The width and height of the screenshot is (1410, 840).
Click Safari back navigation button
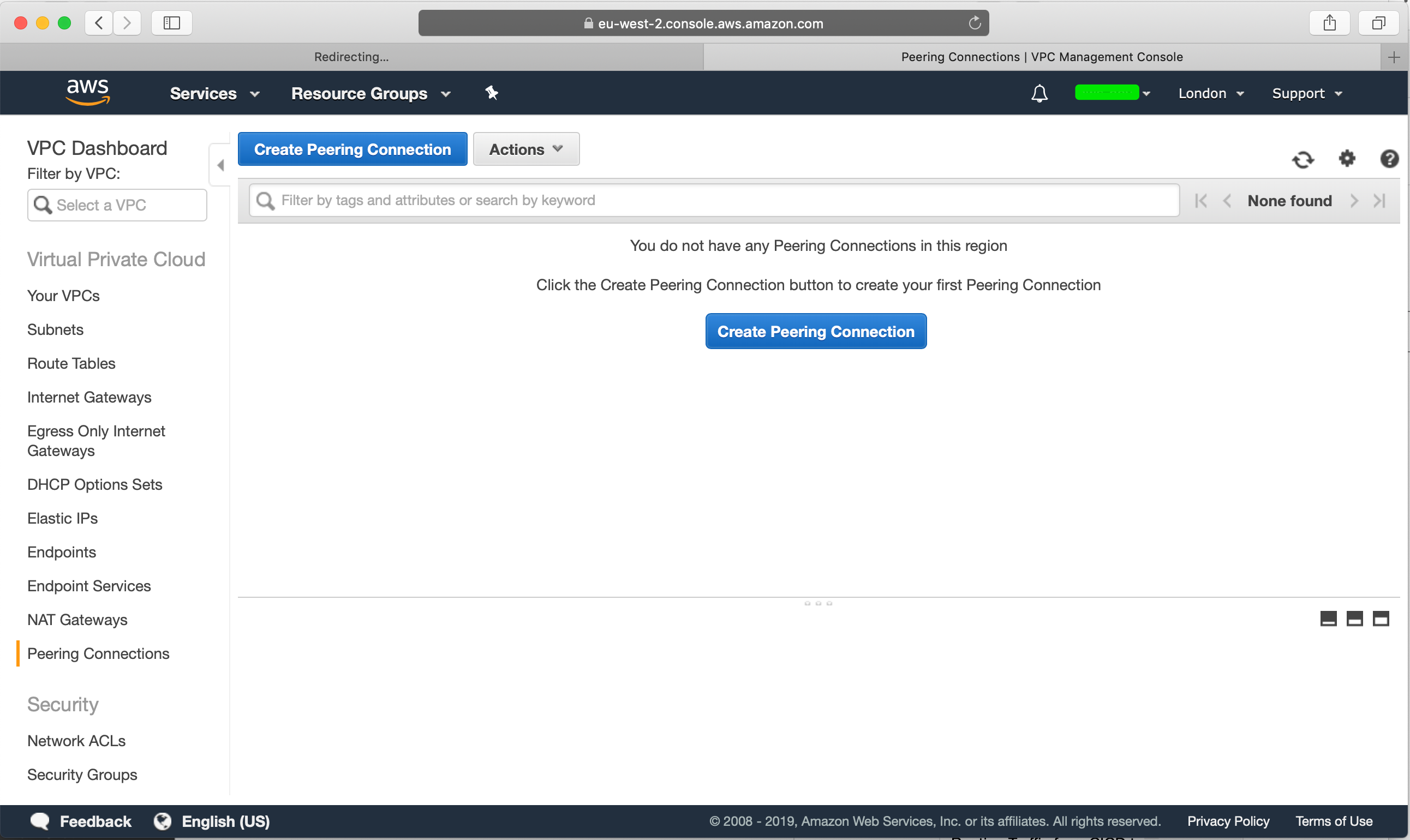coord(99,23)
